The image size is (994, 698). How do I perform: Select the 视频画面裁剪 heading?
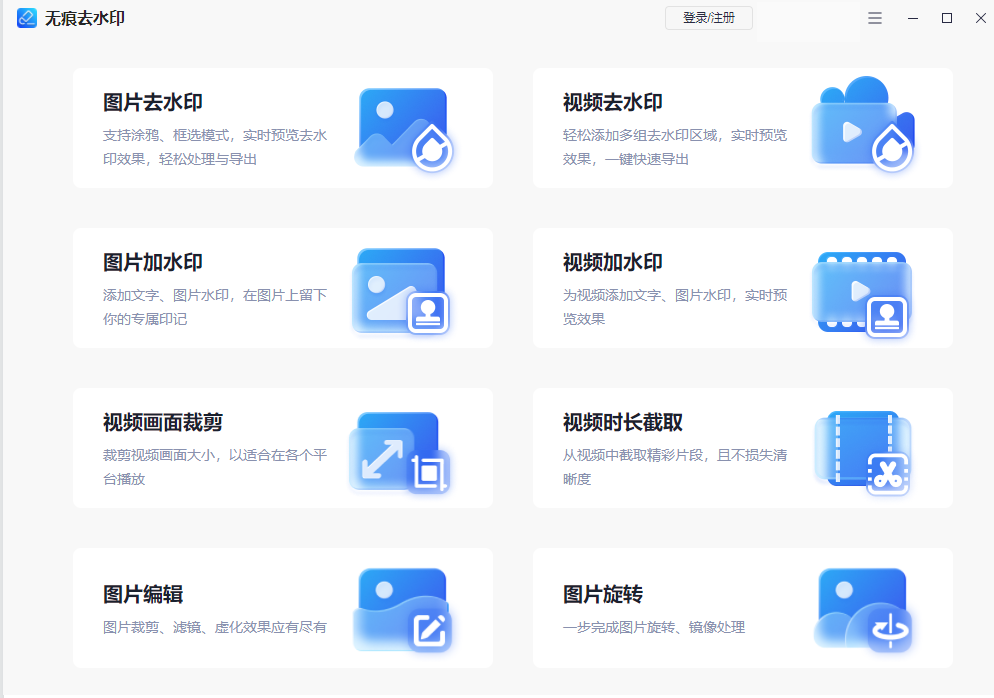pos(163,423)
